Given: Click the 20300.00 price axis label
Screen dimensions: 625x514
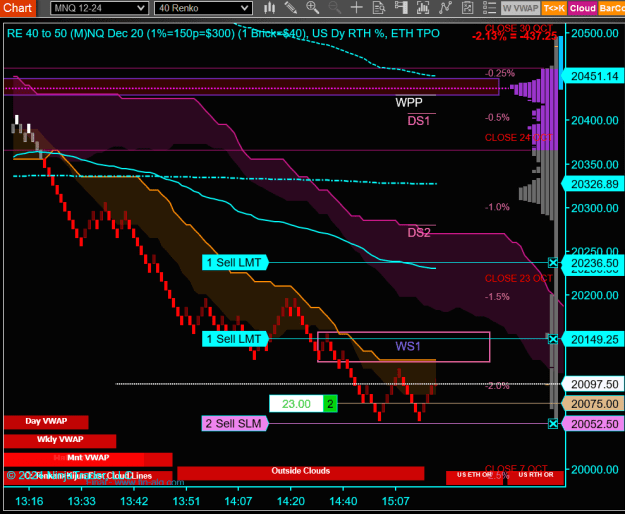Looking at the screenshot, I should (x=595, y=208).
